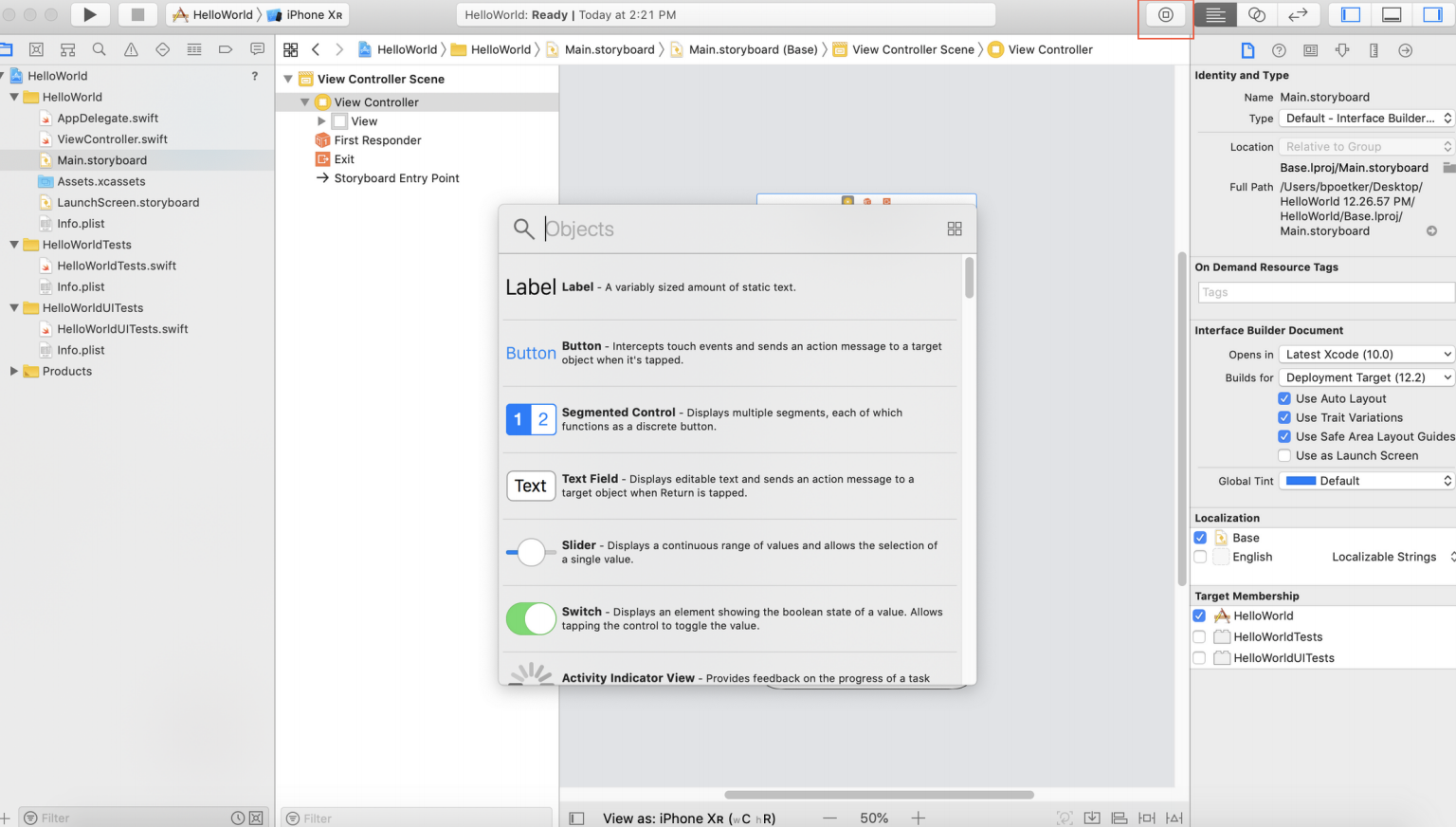Reveal full path in Finder arrow
This screenshot has height=827, width=1456.
click(1431, 230)
